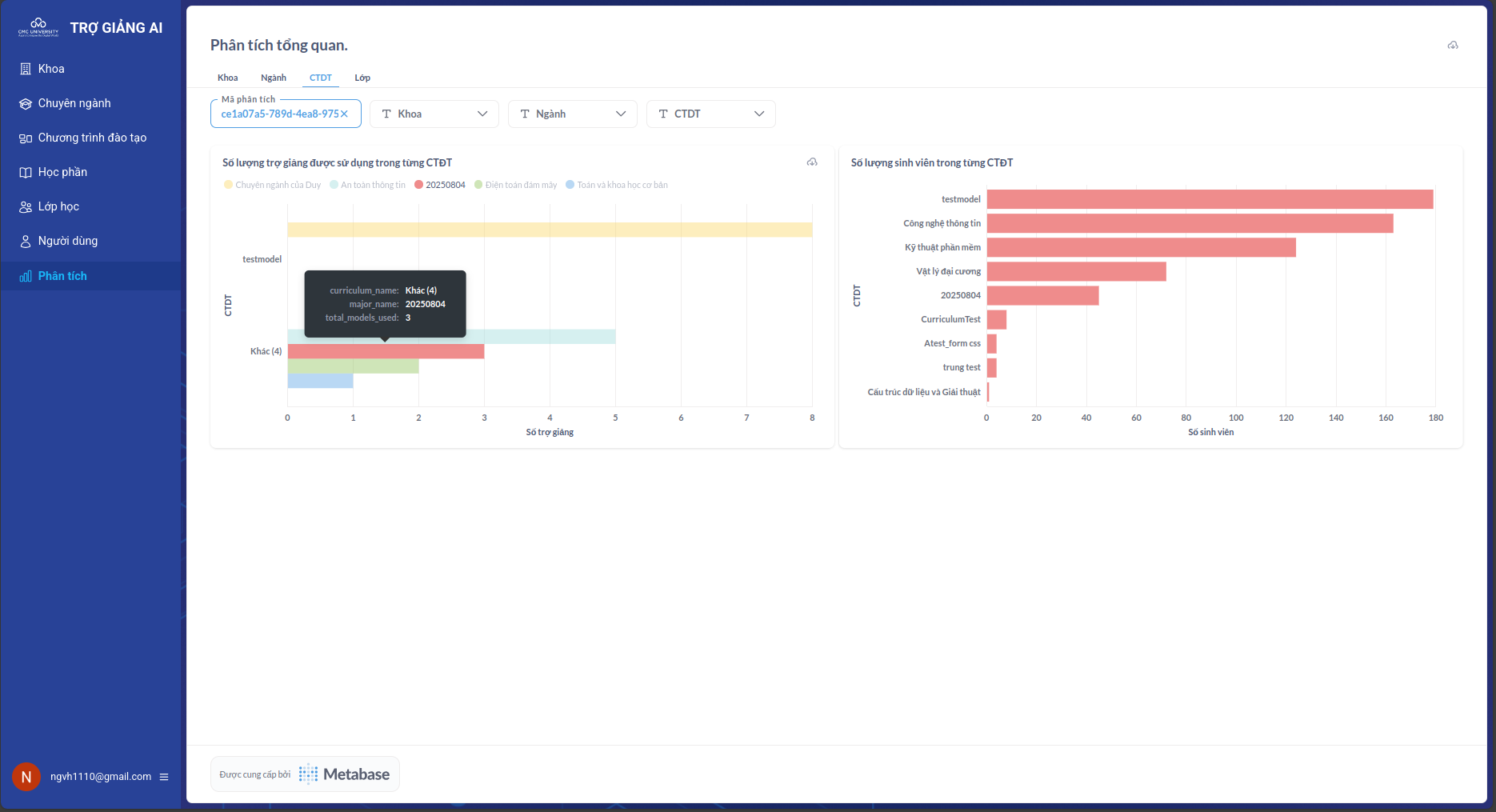The width and height of the screenshot is (1496, 812).
Task: Switch to the Lớp tab
Action: coord(362,78)
